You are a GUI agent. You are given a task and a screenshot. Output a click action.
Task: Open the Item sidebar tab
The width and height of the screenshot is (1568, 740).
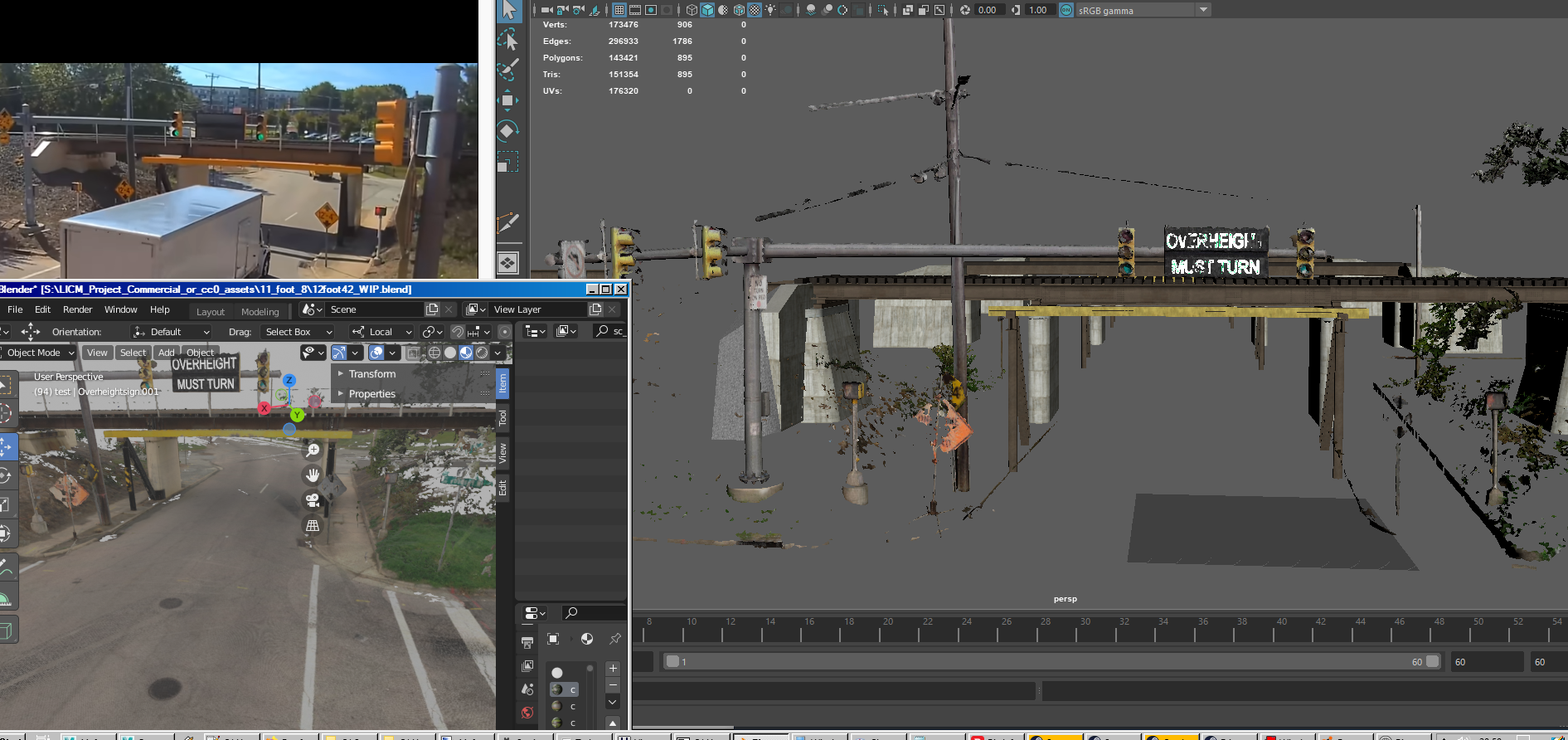pos(502,383)
